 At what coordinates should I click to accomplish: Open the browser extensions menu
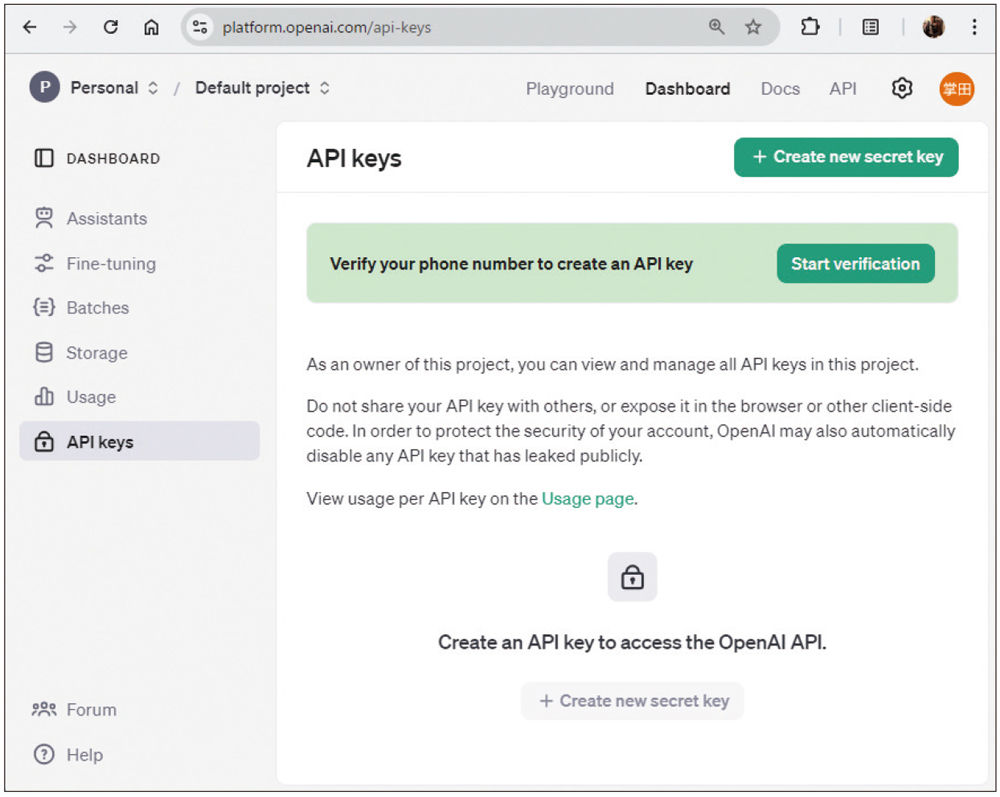pyautogui.click(x=810, y=27)
